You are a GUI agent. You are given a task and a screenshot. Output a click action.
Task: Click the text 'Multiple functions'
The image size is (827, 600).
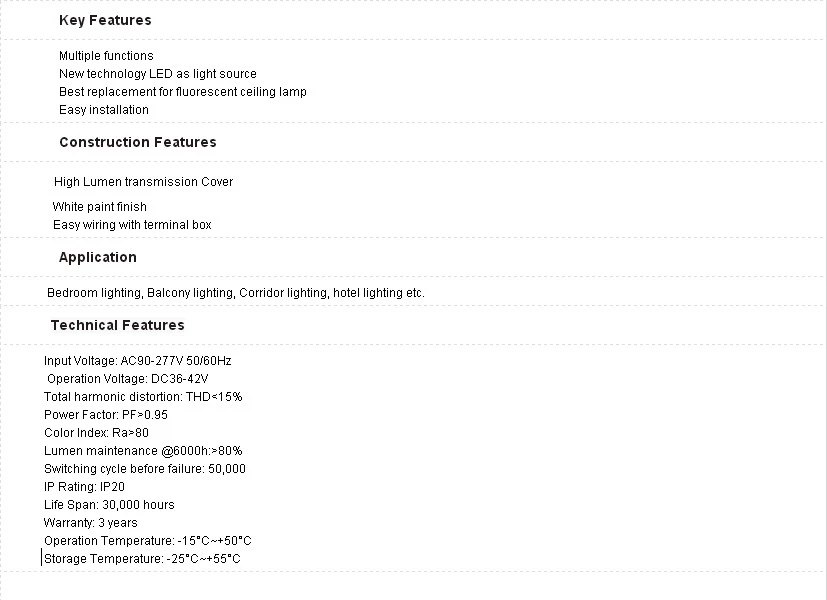coord(106,56)
